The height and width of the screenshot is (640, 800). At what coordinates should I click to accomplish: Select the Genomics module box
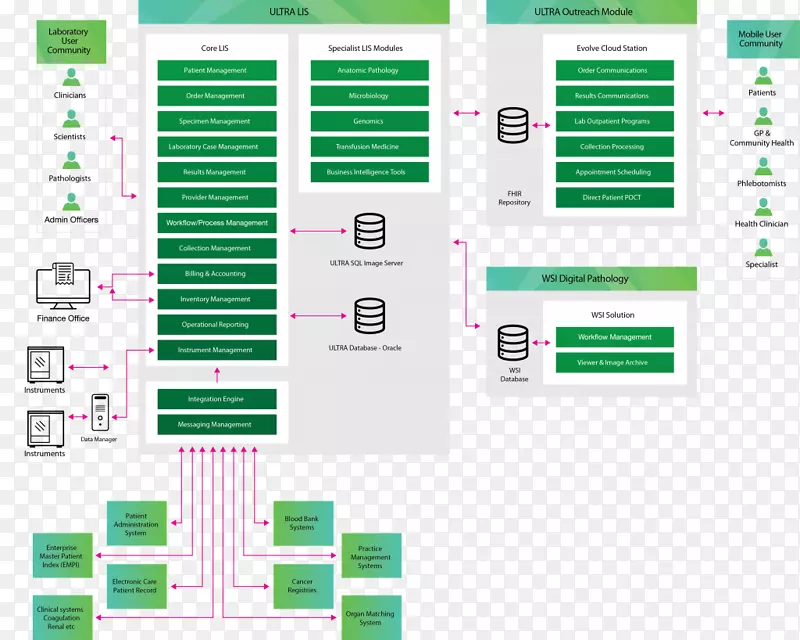(x=369, y=121)
